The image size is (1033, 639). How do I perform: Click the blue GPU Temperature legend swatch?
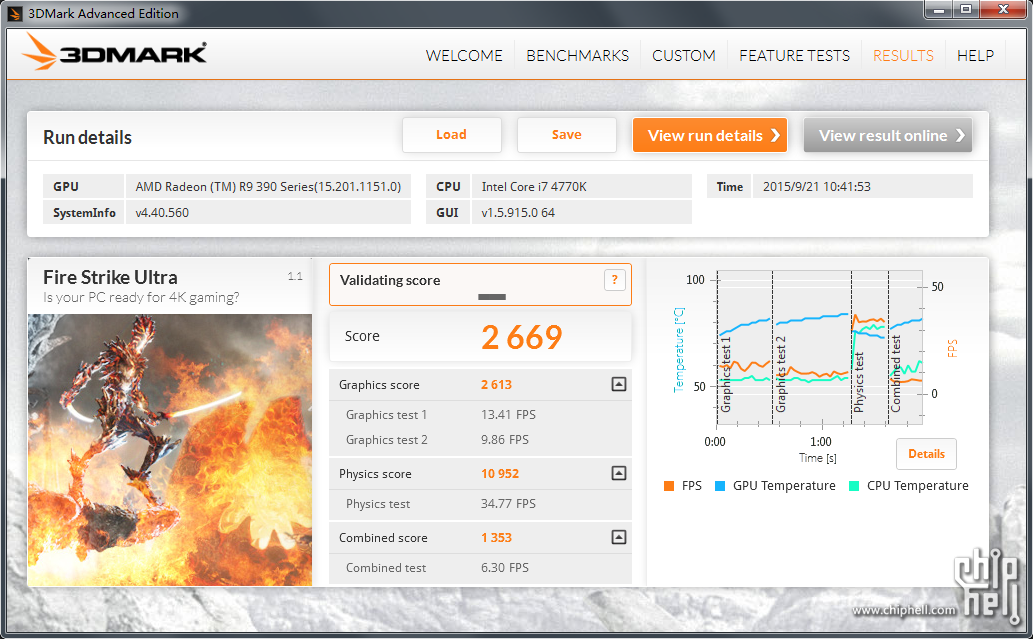click(x=720, y=486)
